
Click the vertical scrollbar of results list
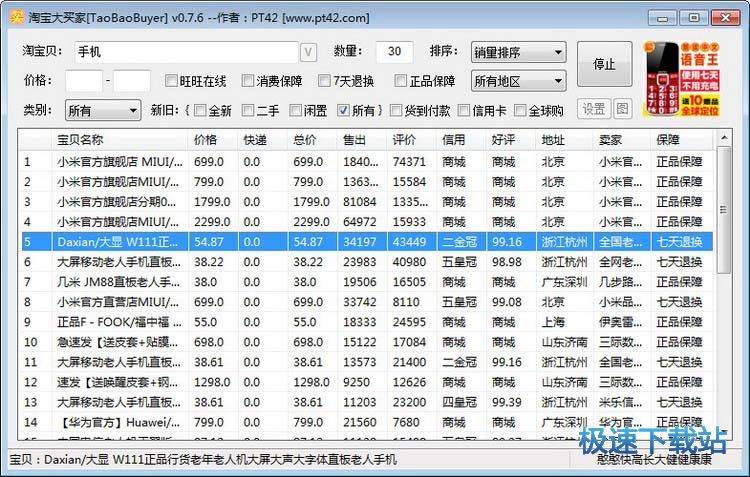click(x=724, y=300)
